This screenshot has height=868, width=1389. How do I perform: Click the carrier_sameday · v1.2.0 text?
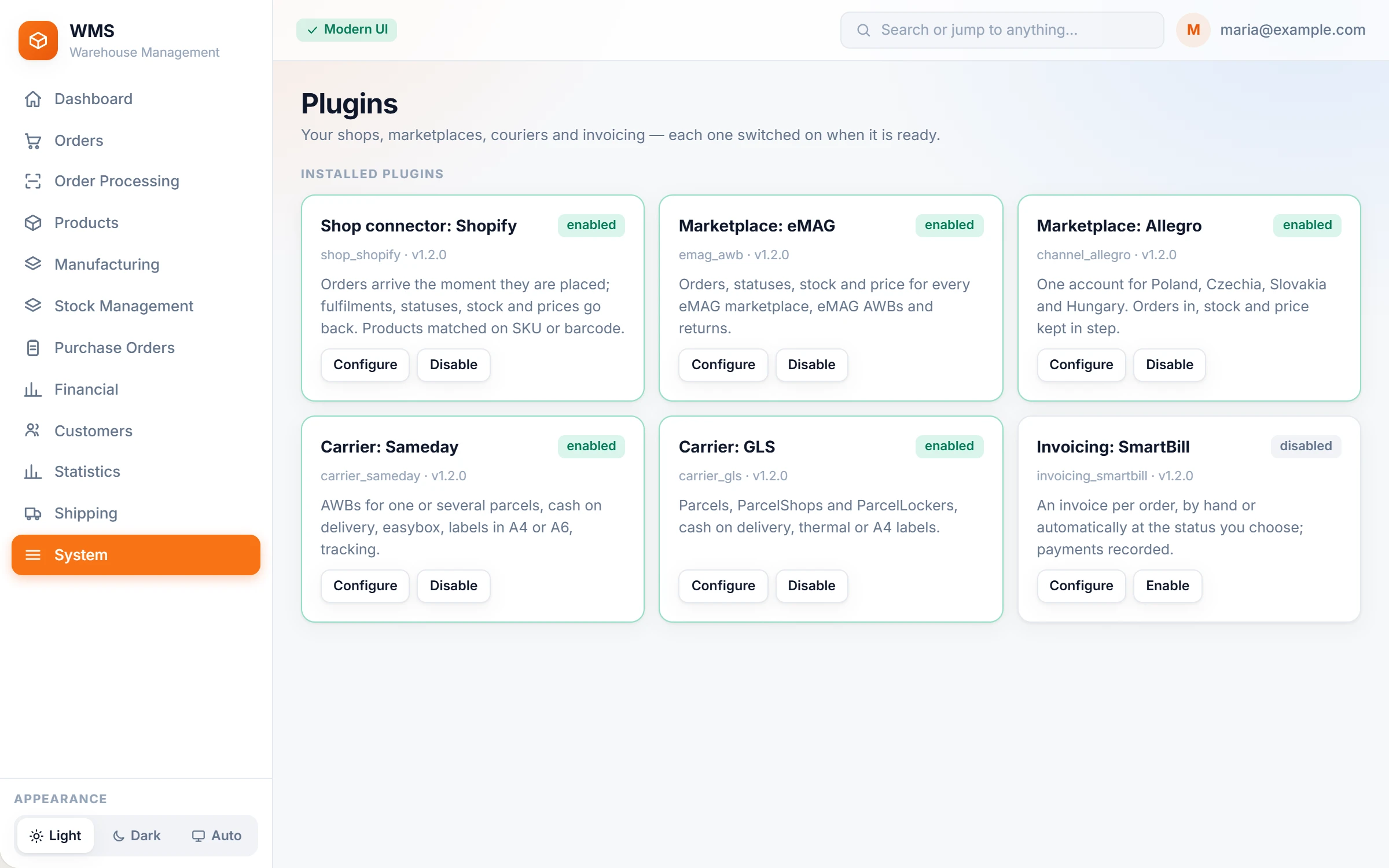click(x=394, y=476)
